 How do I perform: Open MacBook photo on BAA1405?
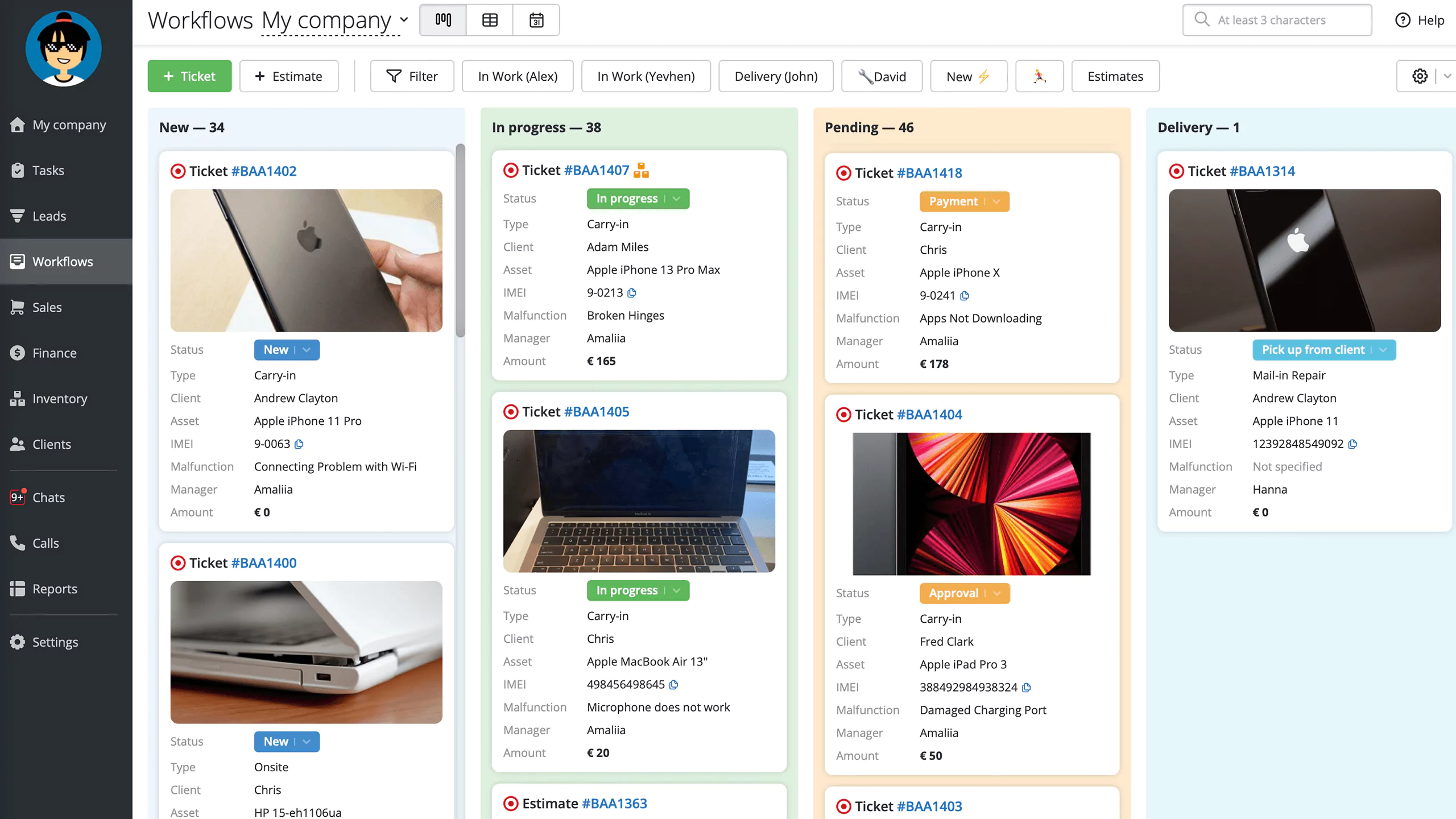pyautogui.click(x=639, y=501)
